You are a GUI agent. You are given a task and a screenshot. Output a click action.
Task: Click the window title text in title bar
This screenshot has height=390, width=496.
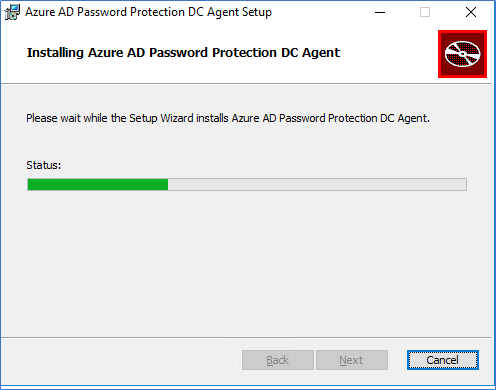(x=148, y=12)
